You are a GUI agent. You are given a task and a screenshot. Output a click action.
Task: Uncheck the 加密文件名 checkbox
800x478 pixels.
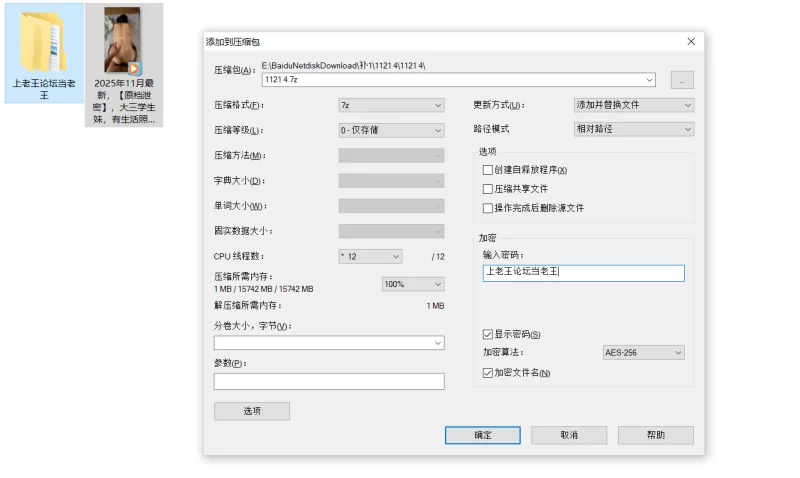click(488, 373)
